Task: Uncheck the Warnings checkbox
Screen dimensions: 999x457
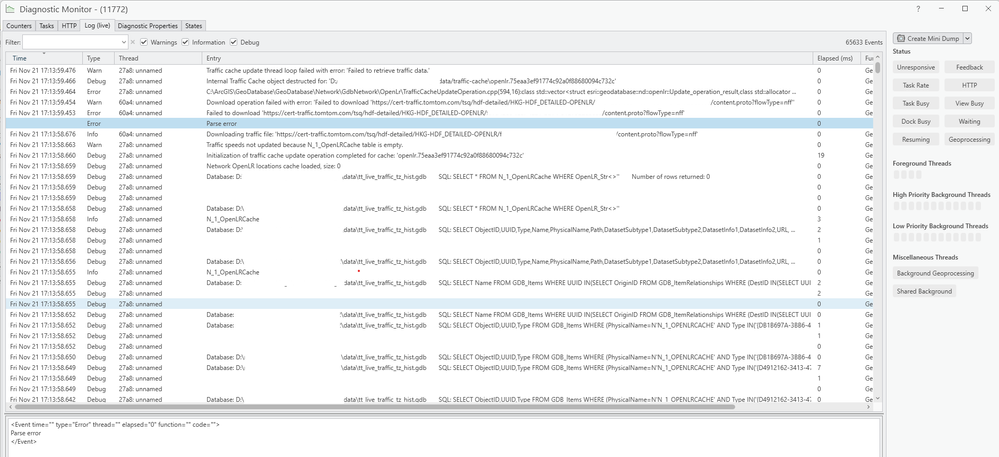Action: (145, 42)
